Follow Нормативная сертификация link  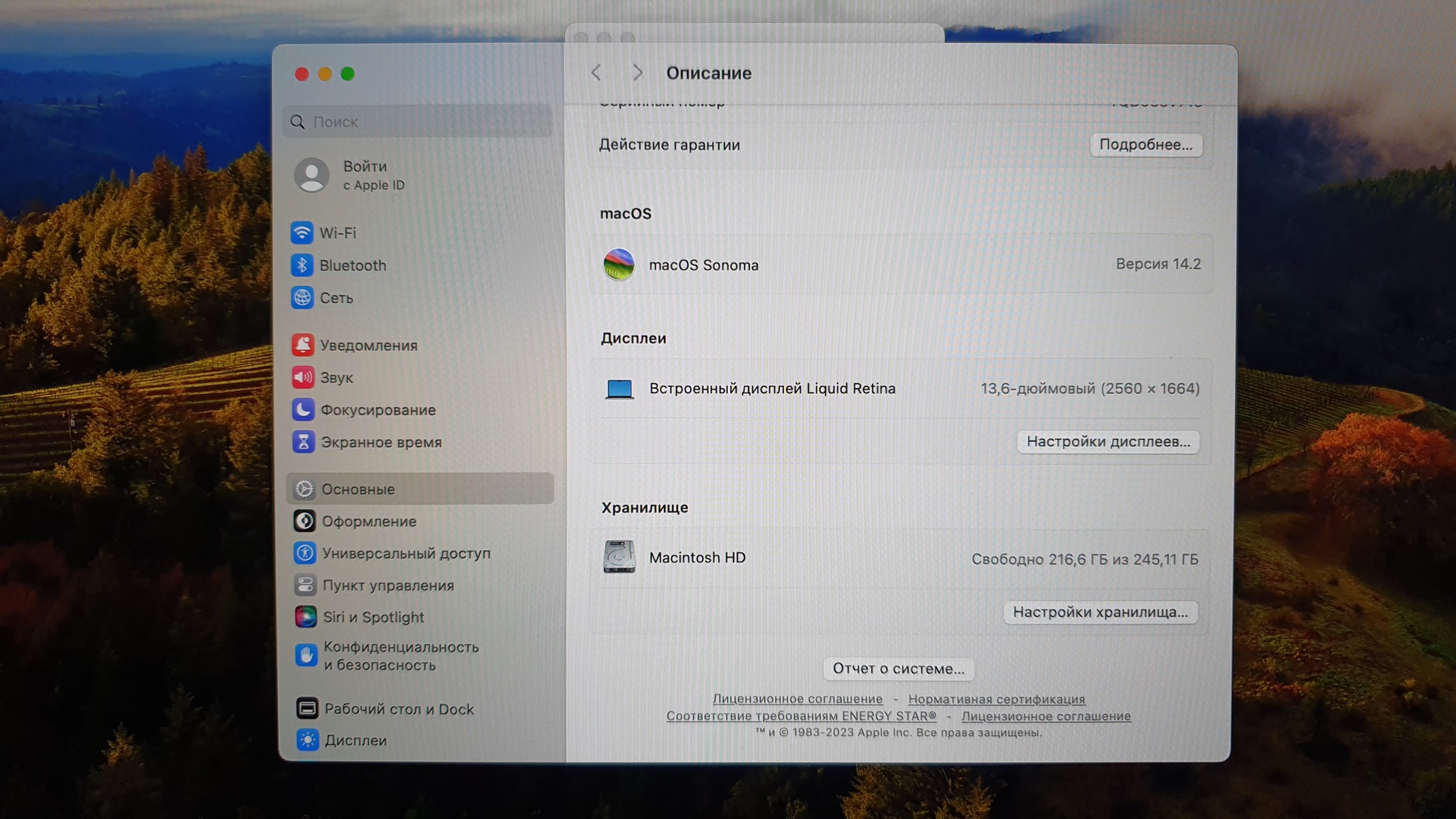[x=996, y=699]
